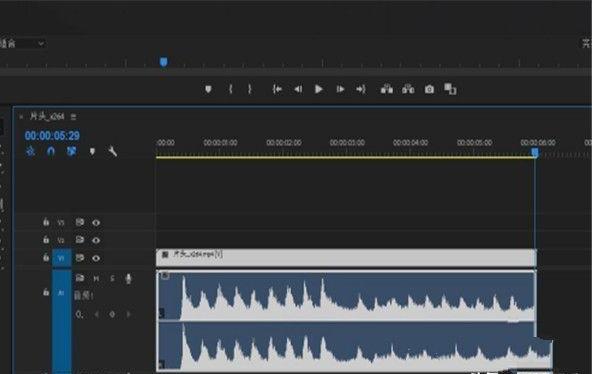The width and height of the screenshot is (592, 374).
Task: Click time ruler at 00:00:05:00
Action: (475, 143)
